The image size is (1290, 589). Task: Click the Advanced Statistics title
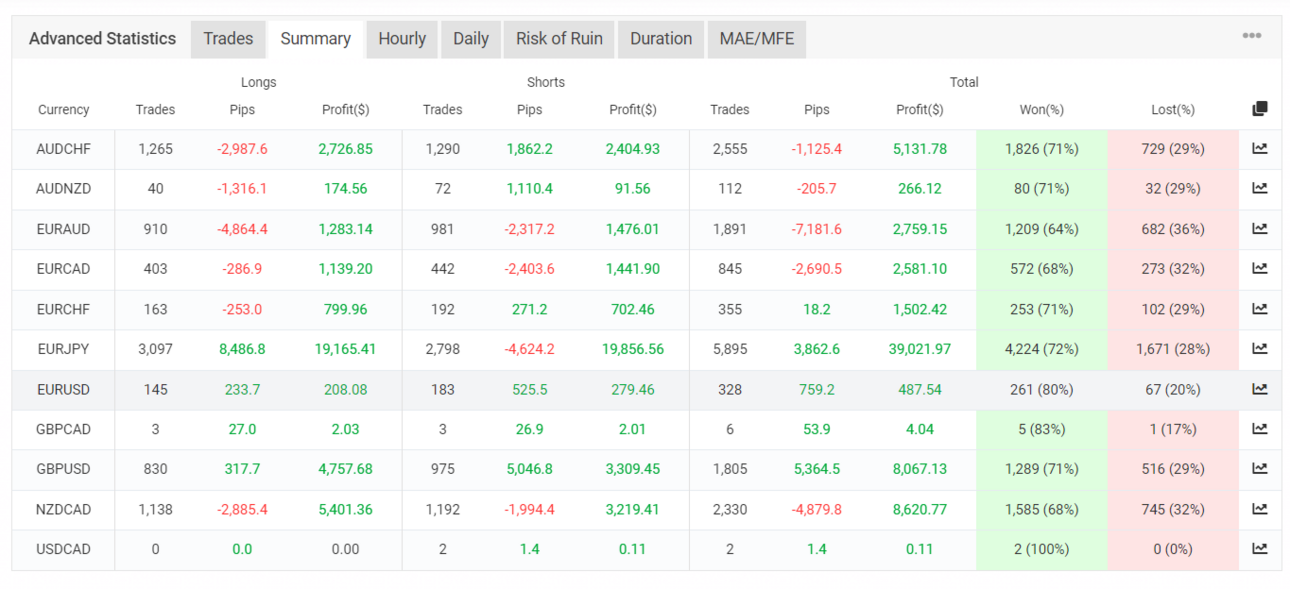[102, 39]
